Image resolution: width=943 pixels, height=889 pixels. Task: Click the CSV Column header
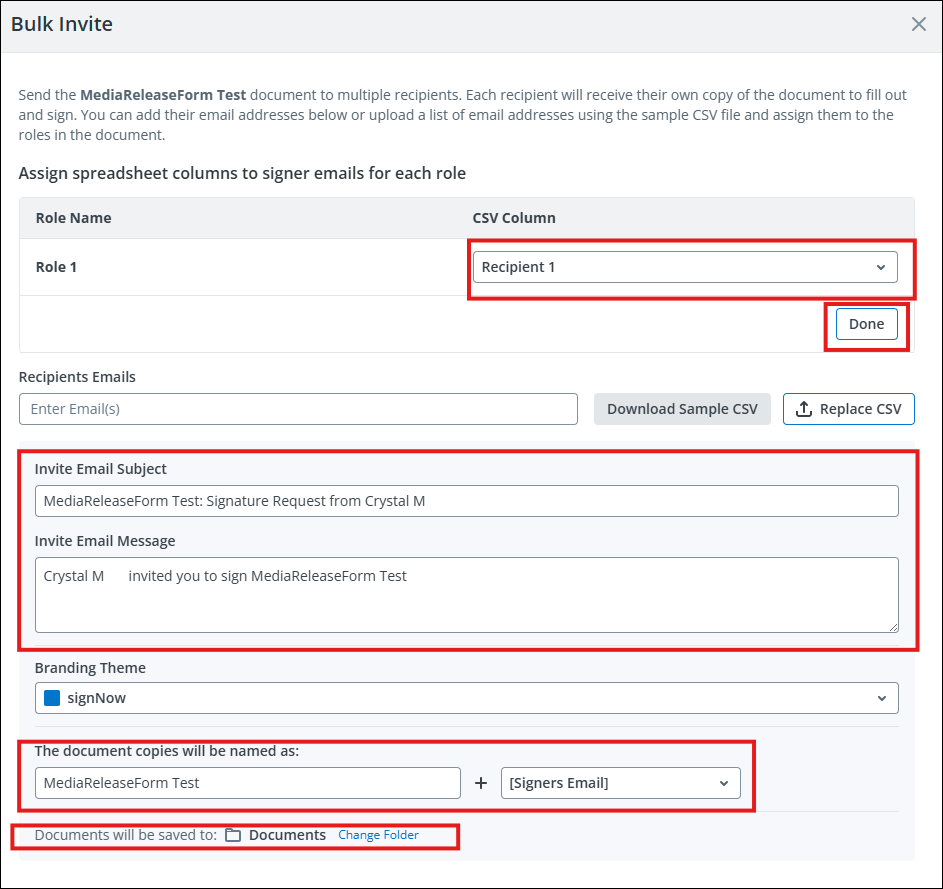pyautogui.click(x=514, y=218)
